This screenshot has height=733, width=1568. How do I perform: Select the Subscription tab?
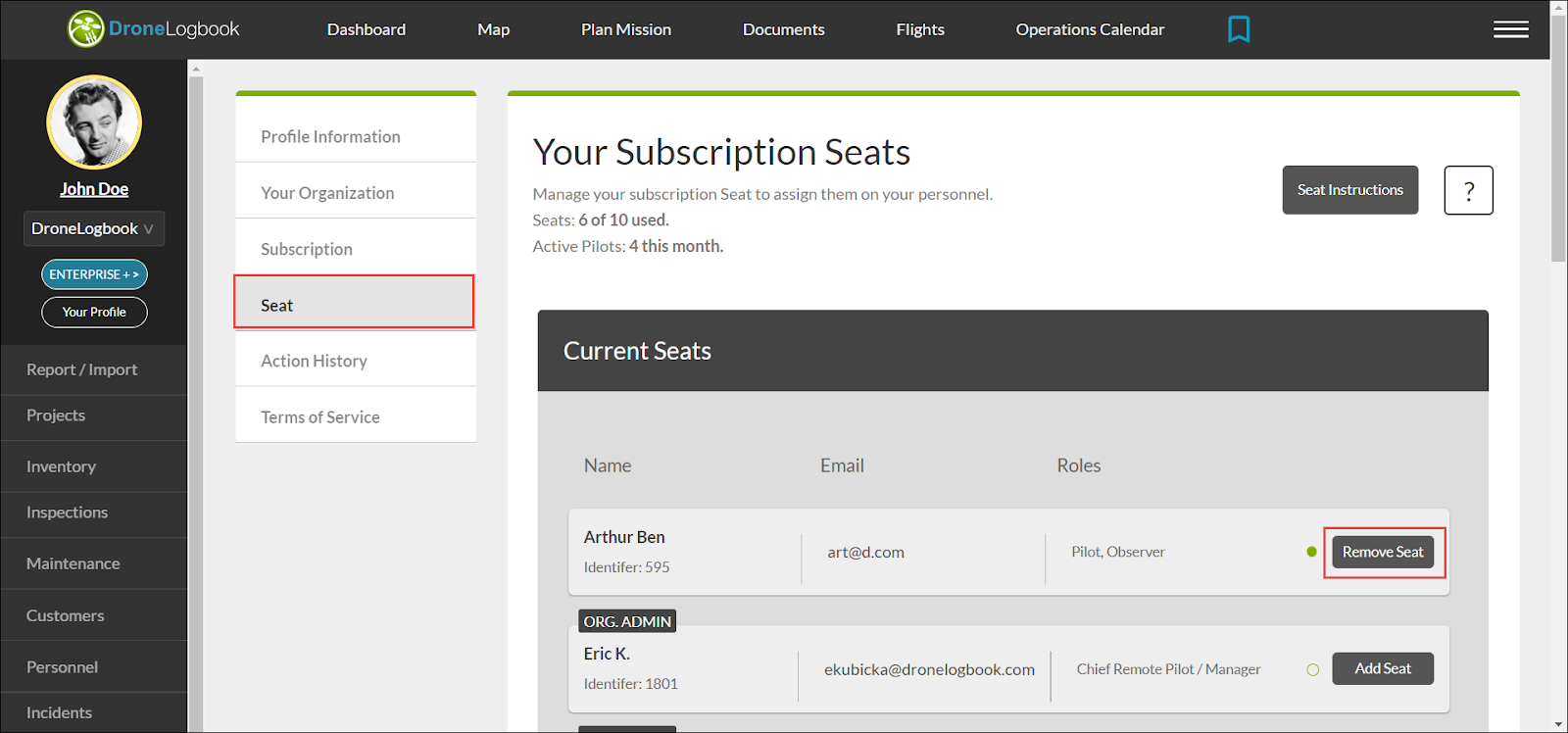pyautogui.click(x=356, y=249)
